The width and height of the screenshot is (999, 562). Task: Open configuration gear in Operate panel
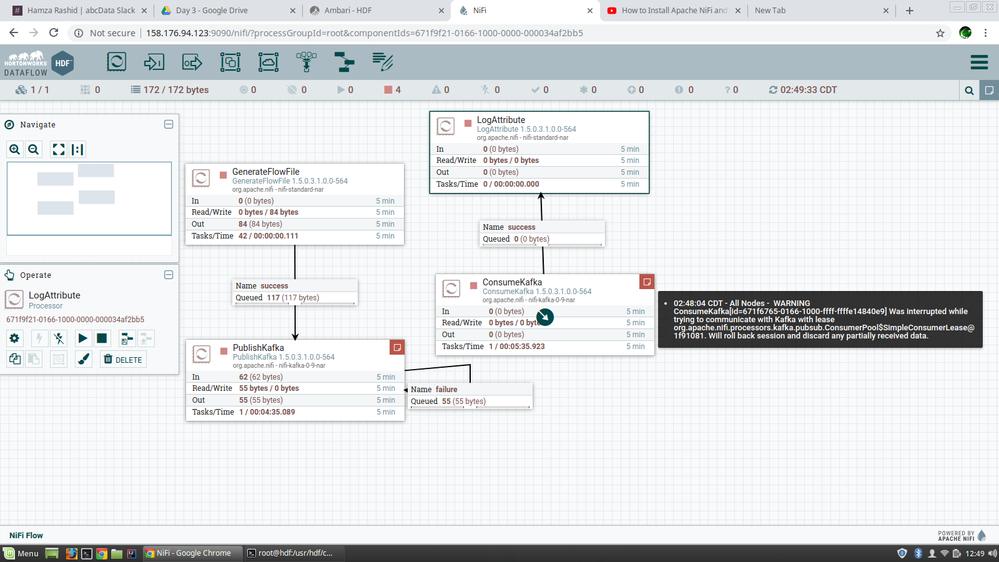15,339
